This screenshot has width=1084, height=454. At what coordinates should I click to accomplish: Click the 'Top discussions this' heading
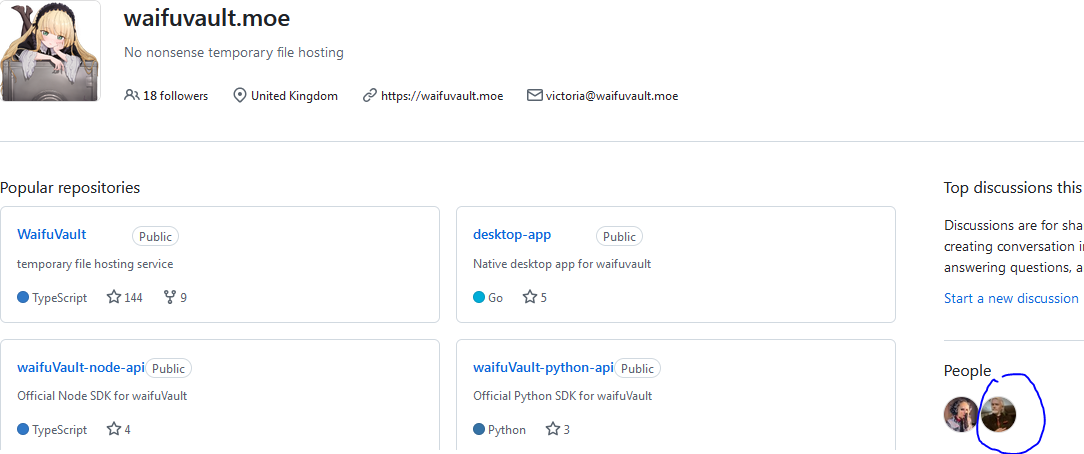1013,188
